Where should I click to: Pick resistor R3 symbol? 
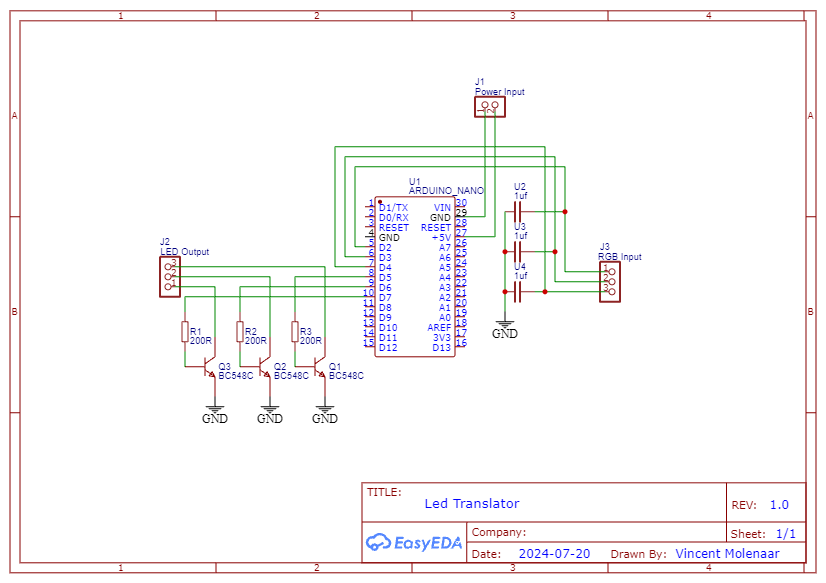click(x=296, y=332)
